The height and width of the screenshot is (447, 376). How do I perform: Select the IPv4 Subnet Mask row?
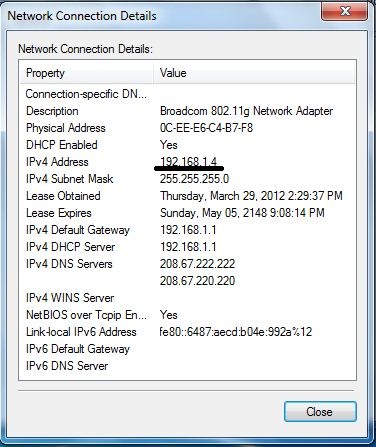187,179
